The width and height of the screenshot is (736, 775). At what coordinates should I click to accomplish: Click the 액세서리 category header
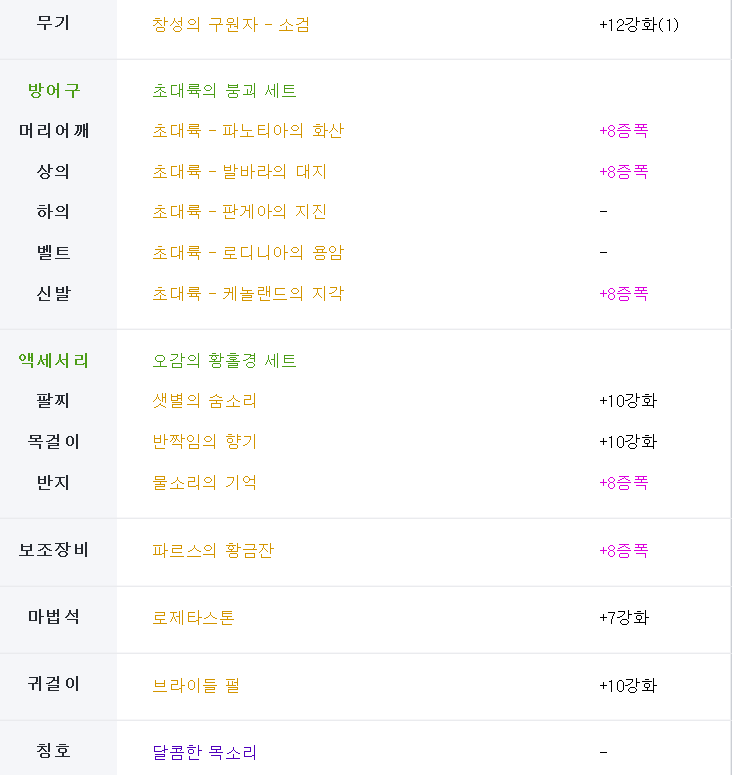tap(53, 360)
